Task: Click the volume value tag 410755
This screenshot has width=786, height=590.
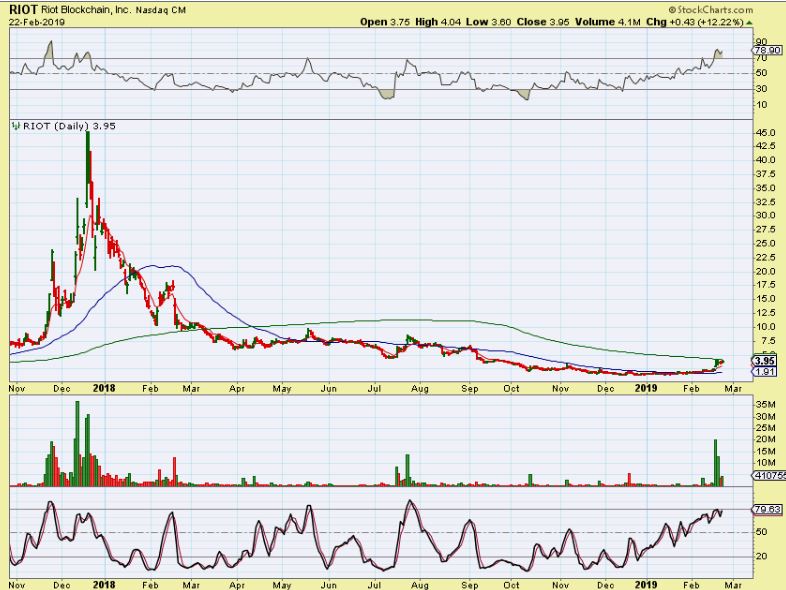Action: click(x=769, y=475)
